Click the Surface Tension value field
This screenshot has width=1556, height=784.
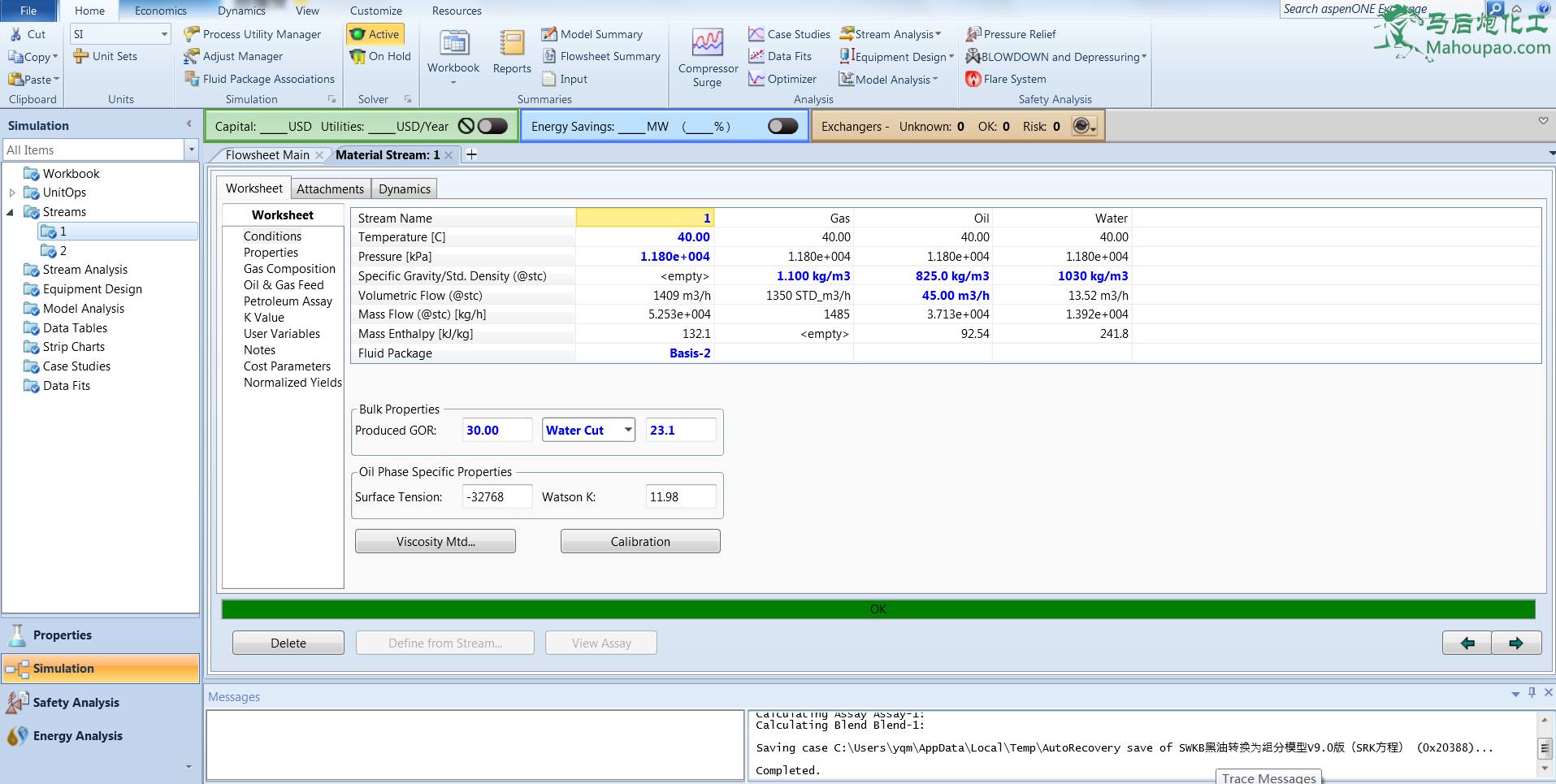click(x=497, y=496)
